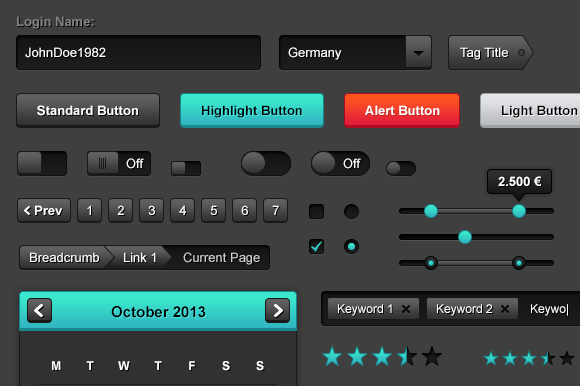Click the third star in small rating
This screenshot has height=386, width=580.
pyautogui.click(x=529, y=359)
